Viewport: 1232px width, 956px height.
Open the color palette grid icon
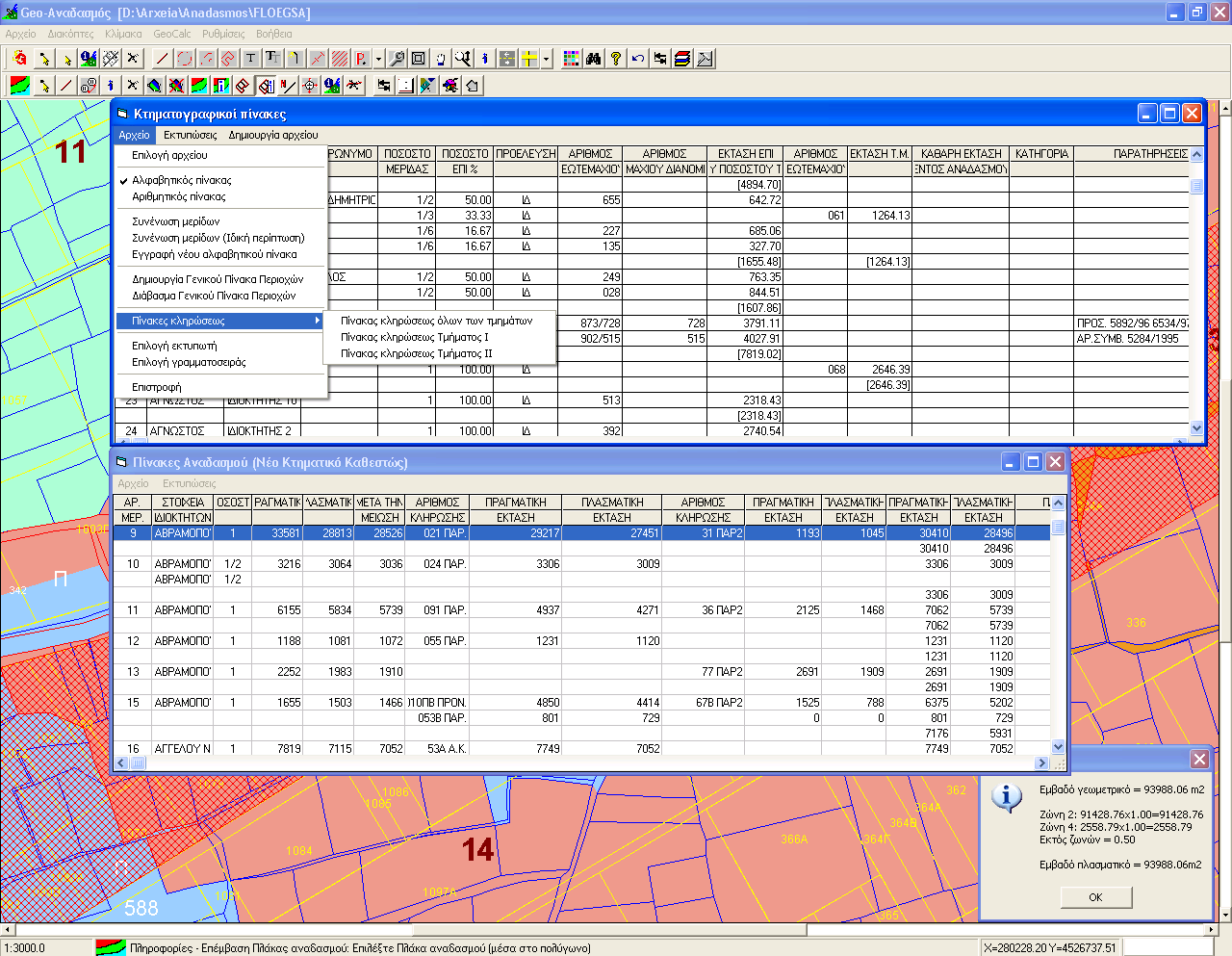pos(572,59)
